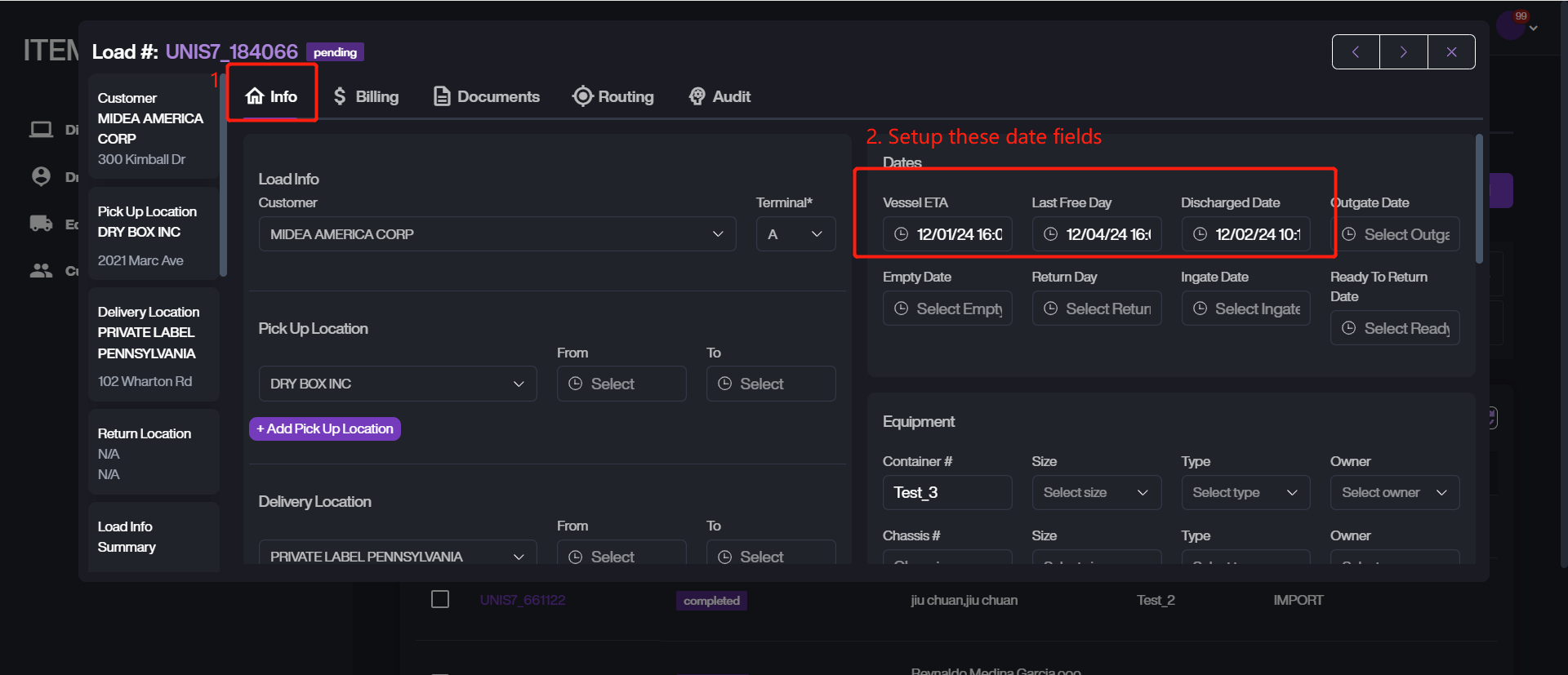Click the laptop icon in left sidebar
Image resolution: width=1568 pixels, height=675 pixels.
[41, 130]
